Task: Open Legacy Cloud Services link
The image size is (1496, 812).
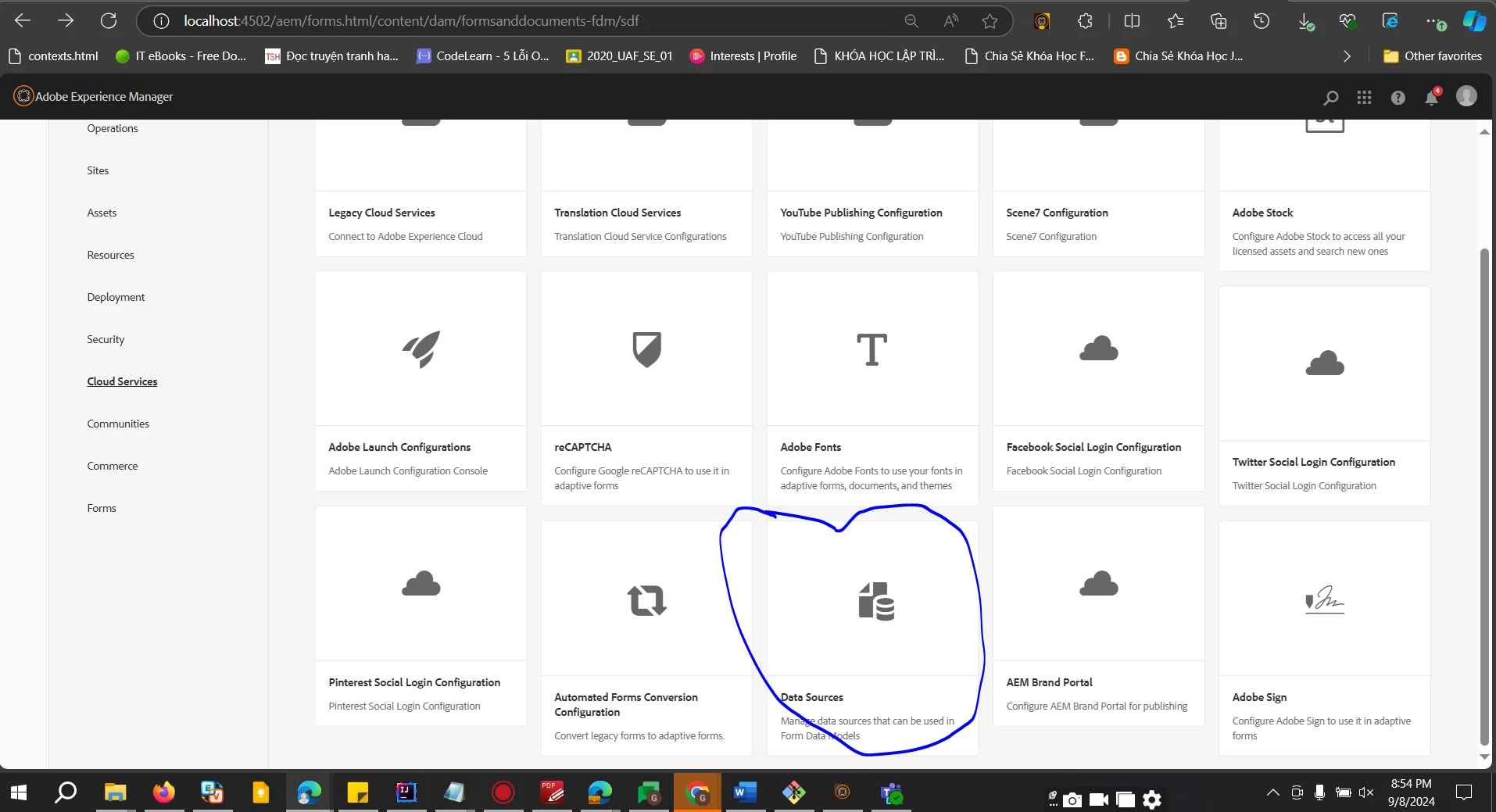Action: [x=381, y=213]
